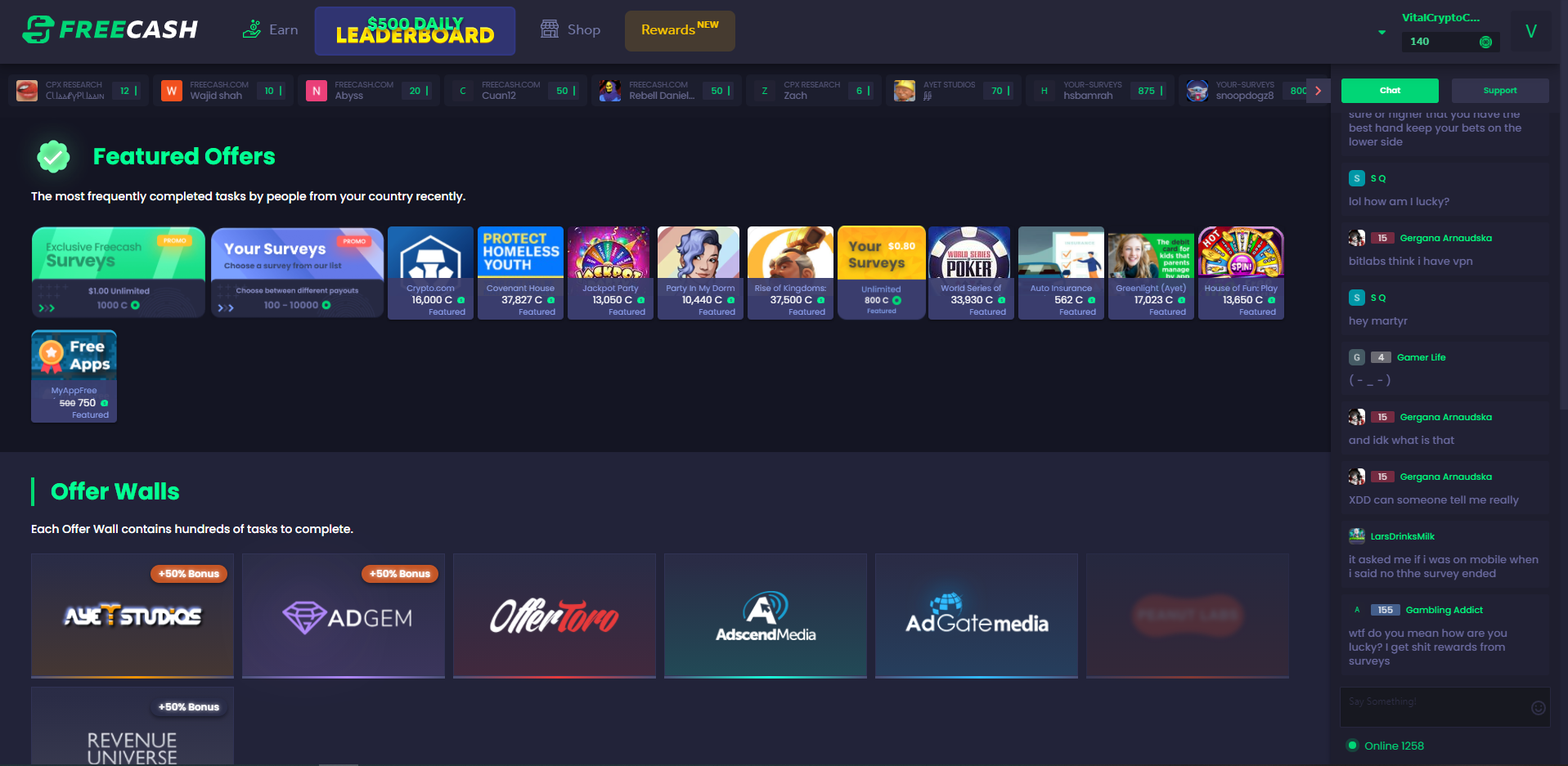Click the Gamer Life G avatar in chat

[x=1357, y=357]
